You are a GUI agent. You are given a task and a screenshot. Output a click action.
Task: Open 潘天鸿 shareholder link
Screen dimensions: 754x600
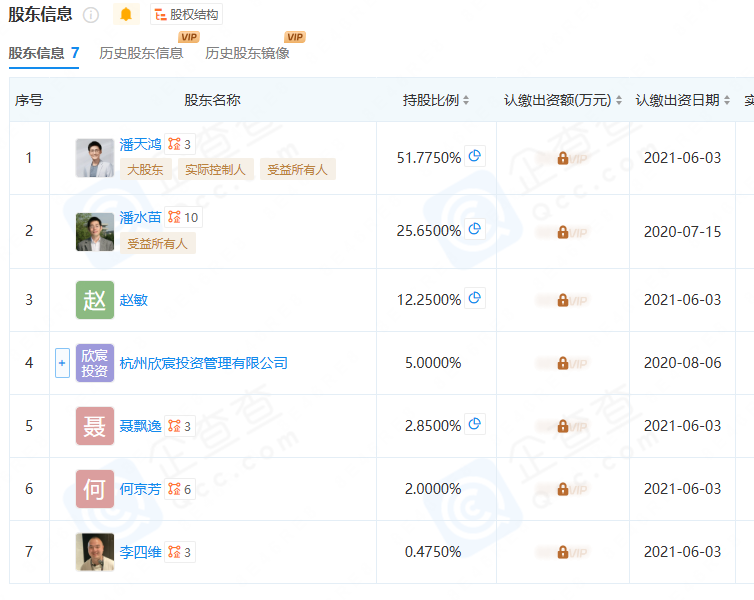point(140,144)
